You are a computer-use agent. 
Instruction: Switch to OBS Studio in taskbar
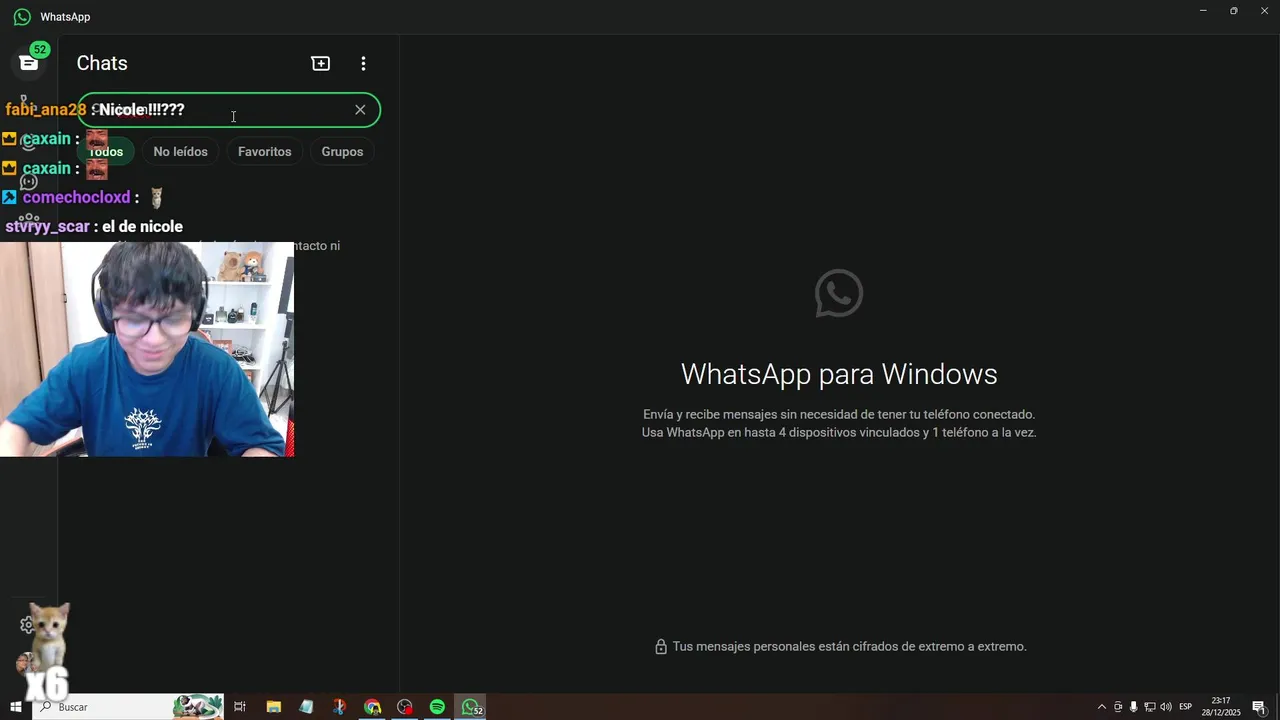(405, 707)
